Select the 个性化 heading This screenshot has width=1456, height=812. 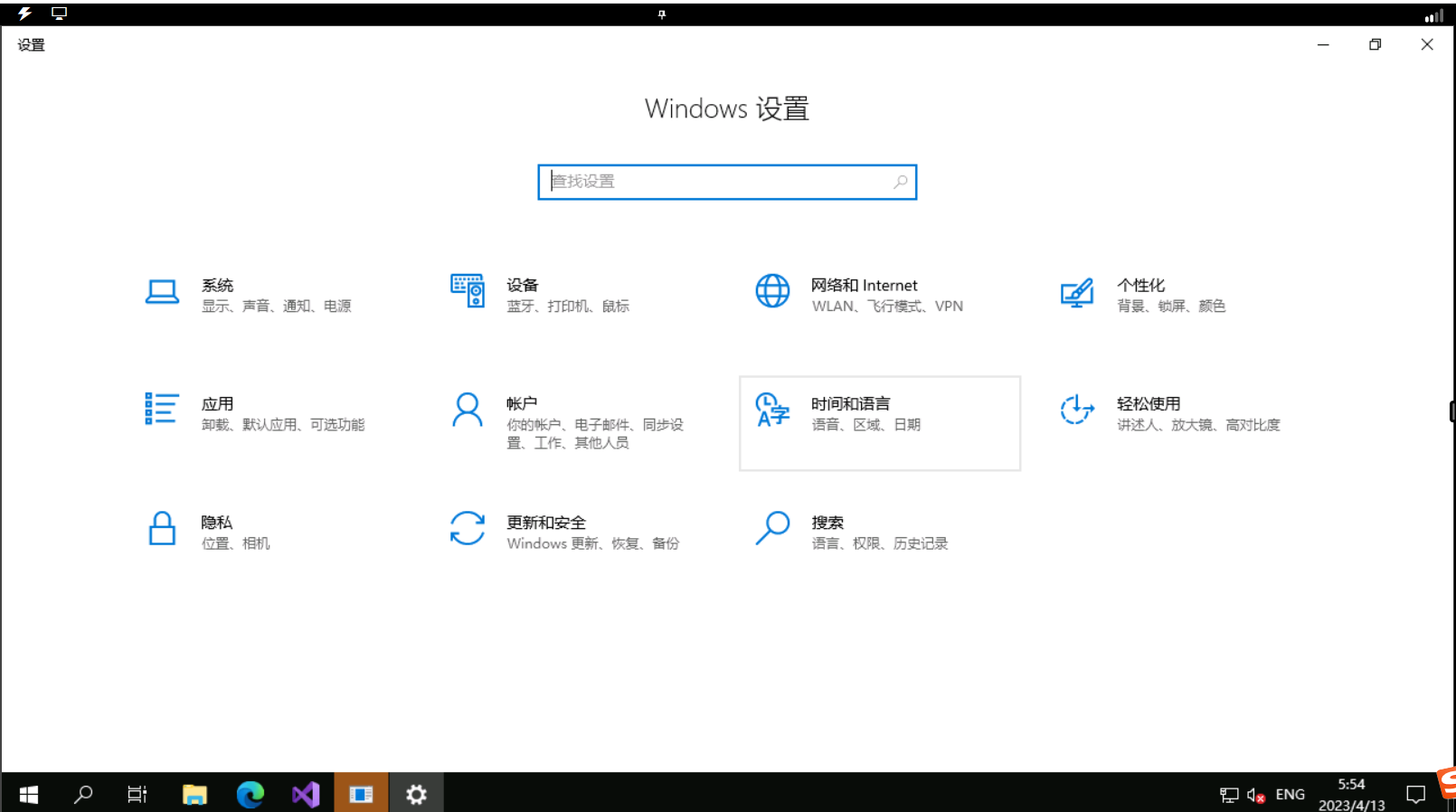pyautogui.click(x=1141, y=285)
